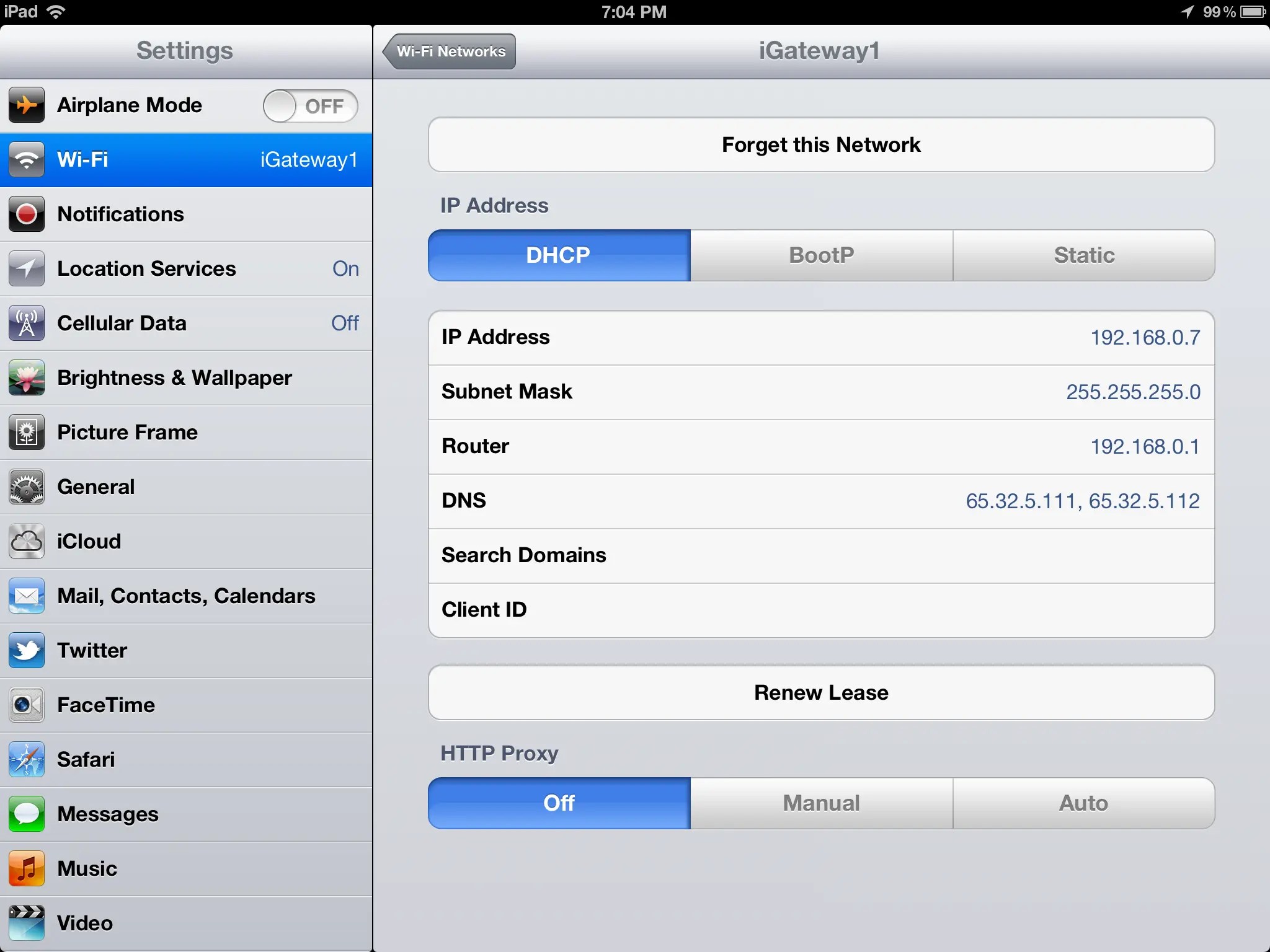Open the Picture Frame flower icon
The image size is (1270, 952).
click(x=27, y=432)
